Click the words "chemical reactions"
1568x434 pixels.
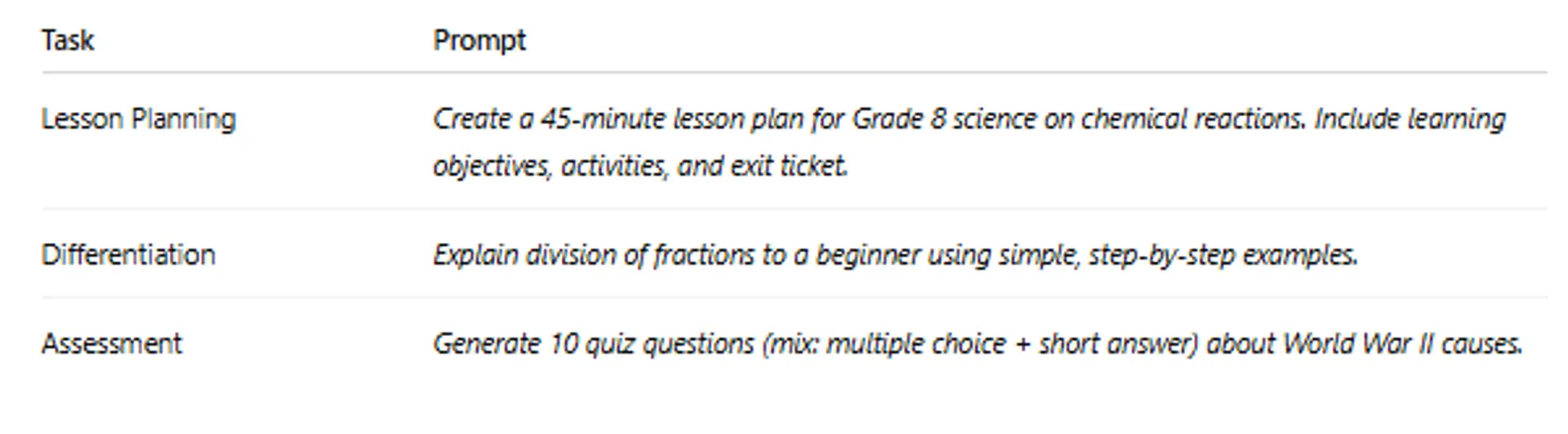(1192, 119)
